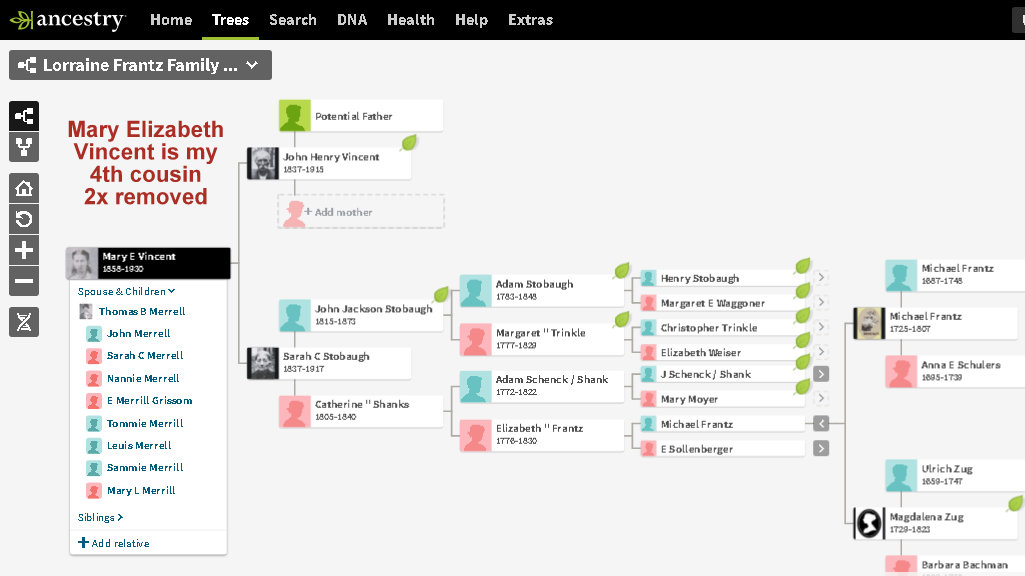This screenshot has height=576, width=1025.
Task: Switch to pedigree view icon
Action: [24, 116]
